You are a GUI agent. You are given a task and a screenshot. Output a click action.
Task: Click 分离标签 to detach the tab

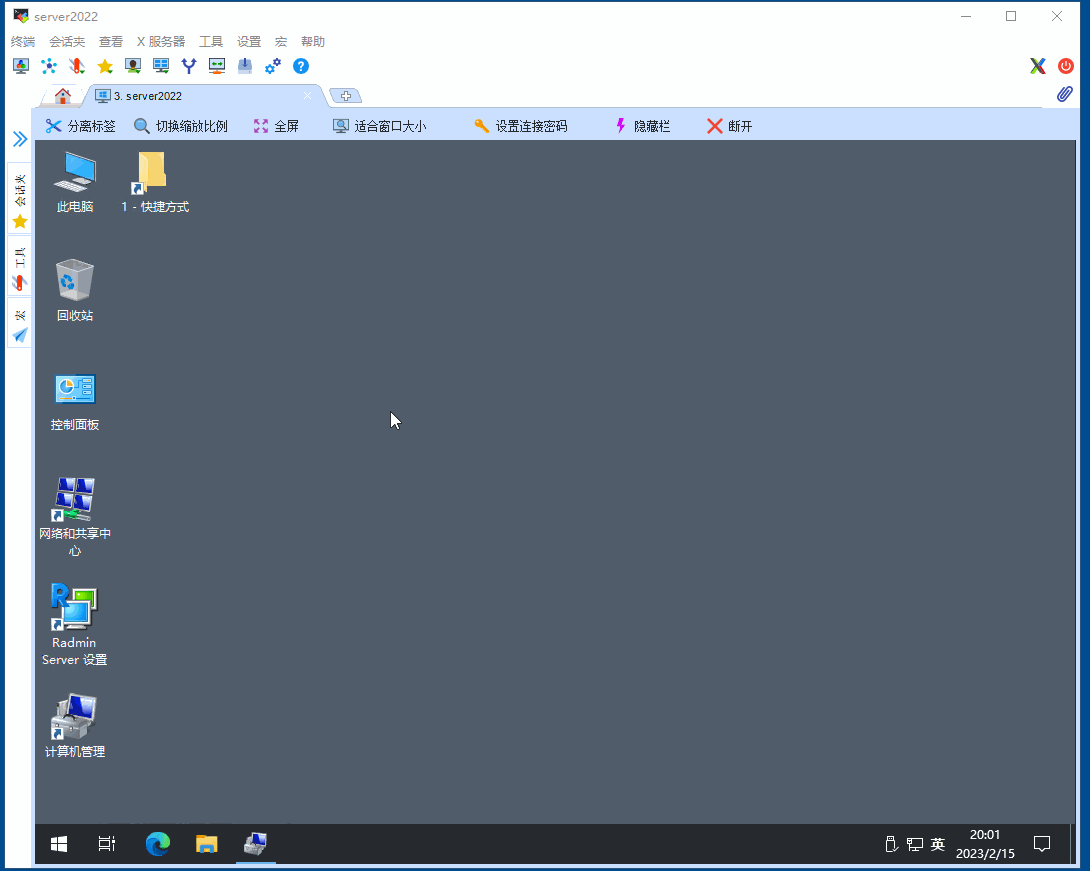point(80,126)
